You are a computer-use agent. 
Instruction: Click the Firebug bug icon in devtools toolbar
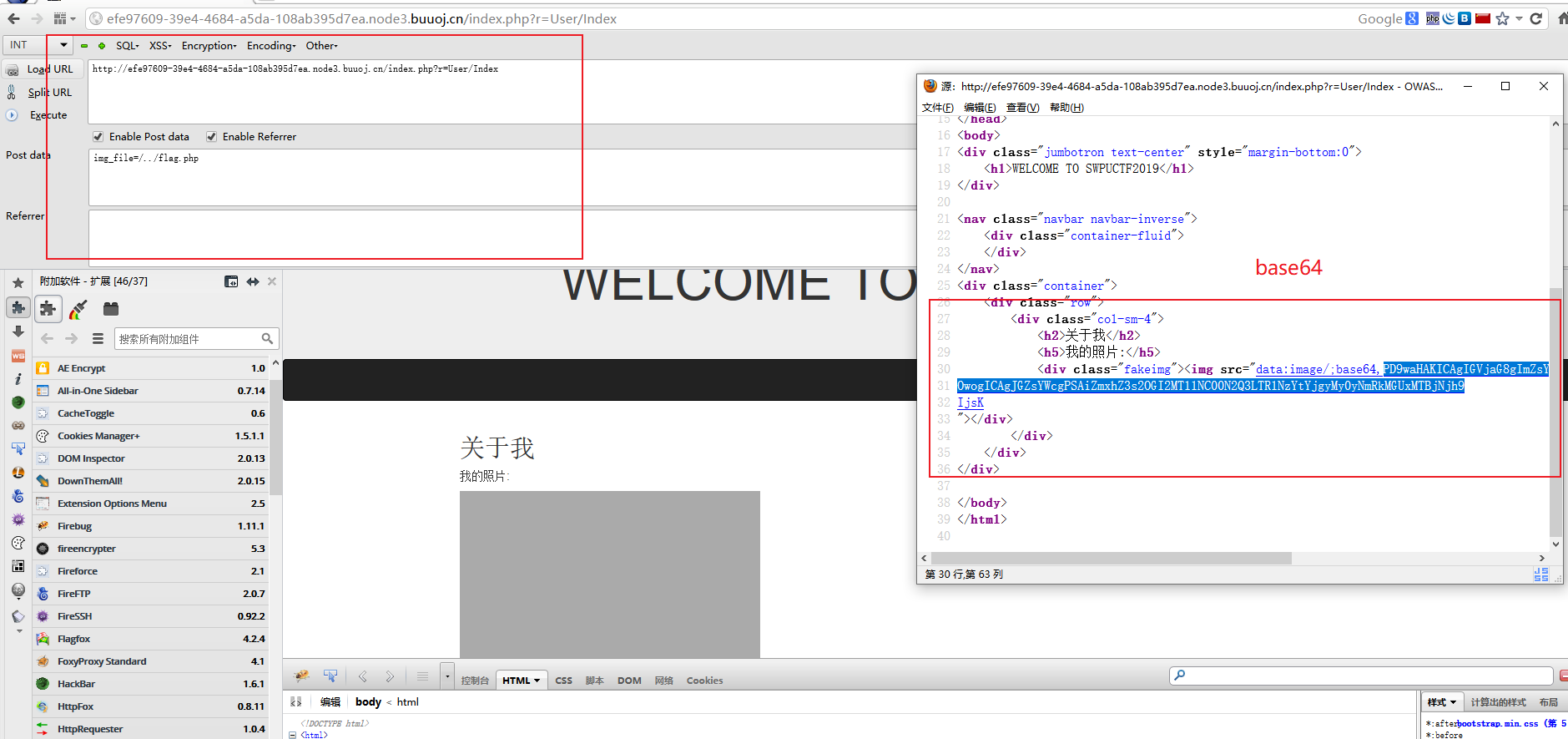tap(301, 676)
